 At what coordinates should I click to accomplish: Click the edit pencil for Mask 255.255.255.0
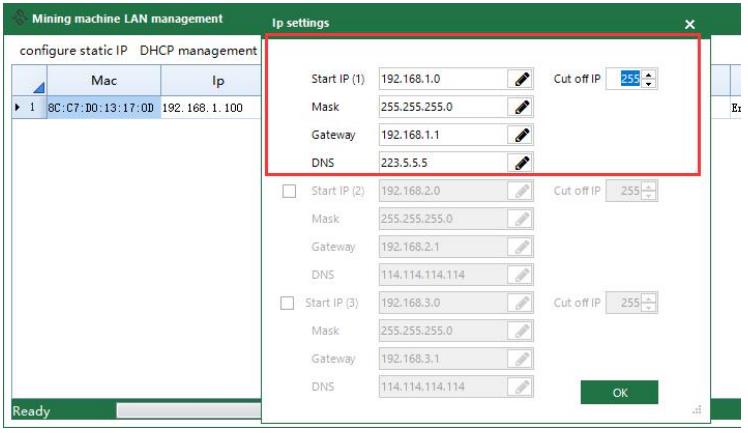point(521,105)
